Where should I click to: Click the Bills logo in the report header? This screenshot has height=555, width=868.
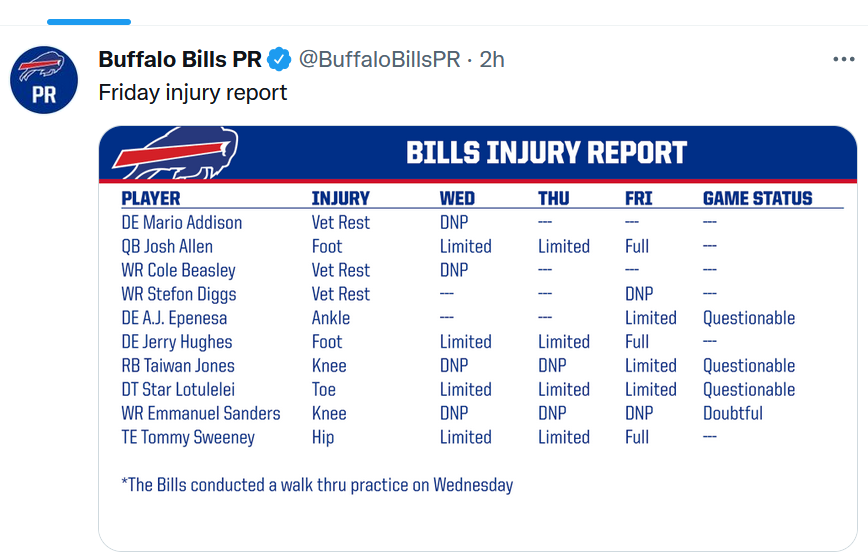[x=175, y=153]
